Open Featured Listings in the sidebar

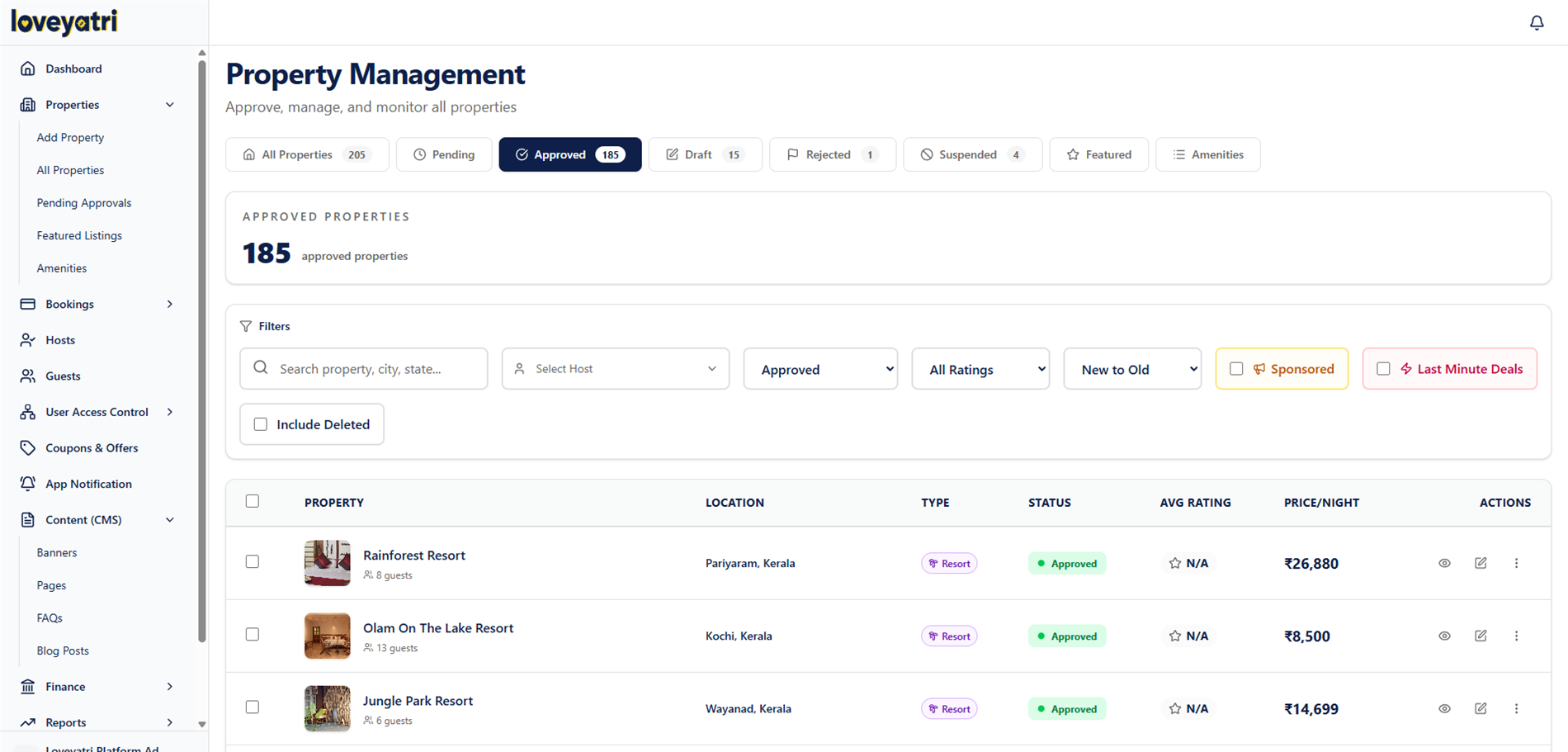coord(79,235)
